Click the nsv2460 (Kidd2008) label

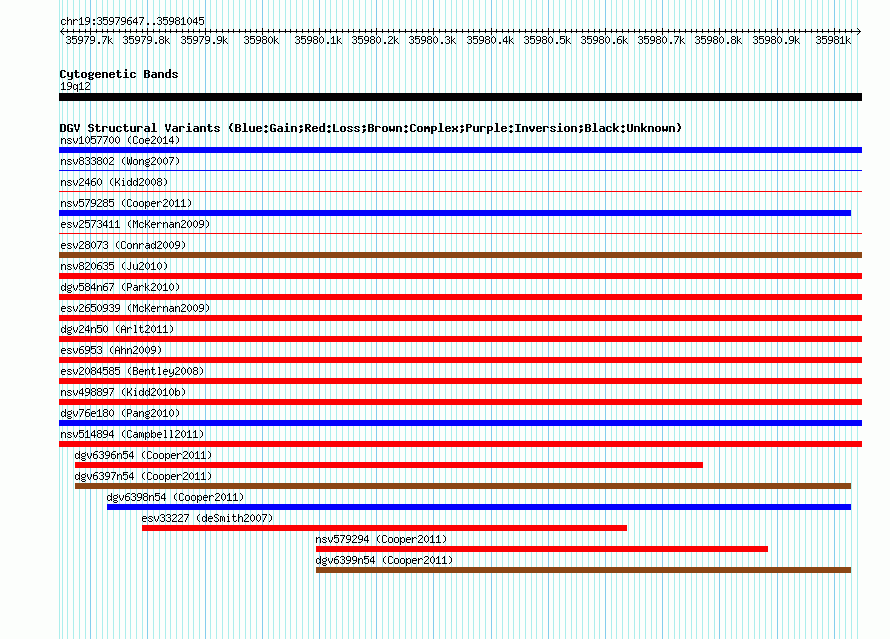click(x=114, y=182)
